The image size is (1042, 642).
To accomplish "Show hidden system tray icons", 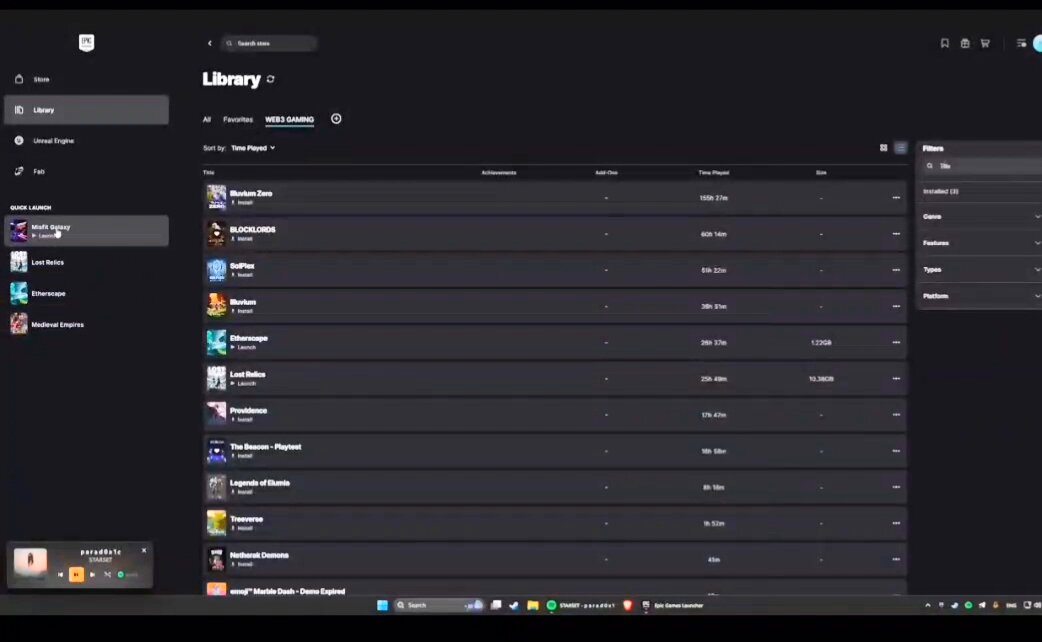I will point(928,605).
